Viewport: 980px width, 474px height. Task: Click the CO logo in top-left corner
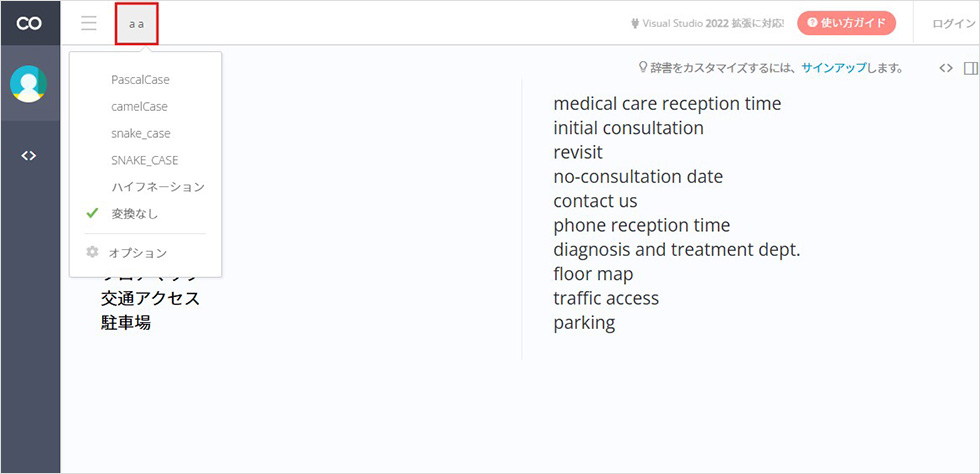29,23
